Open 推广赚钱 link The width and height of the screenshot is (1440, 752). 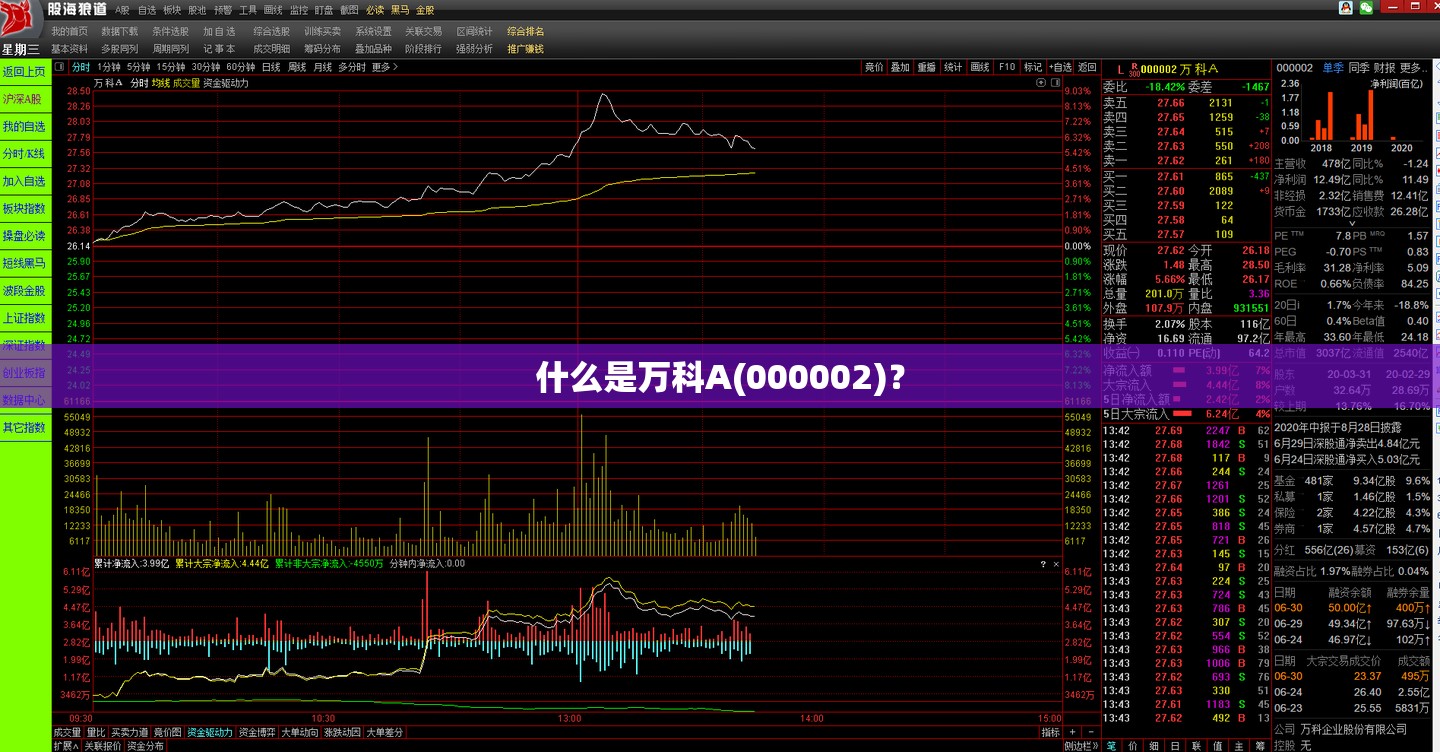(525, 48)
